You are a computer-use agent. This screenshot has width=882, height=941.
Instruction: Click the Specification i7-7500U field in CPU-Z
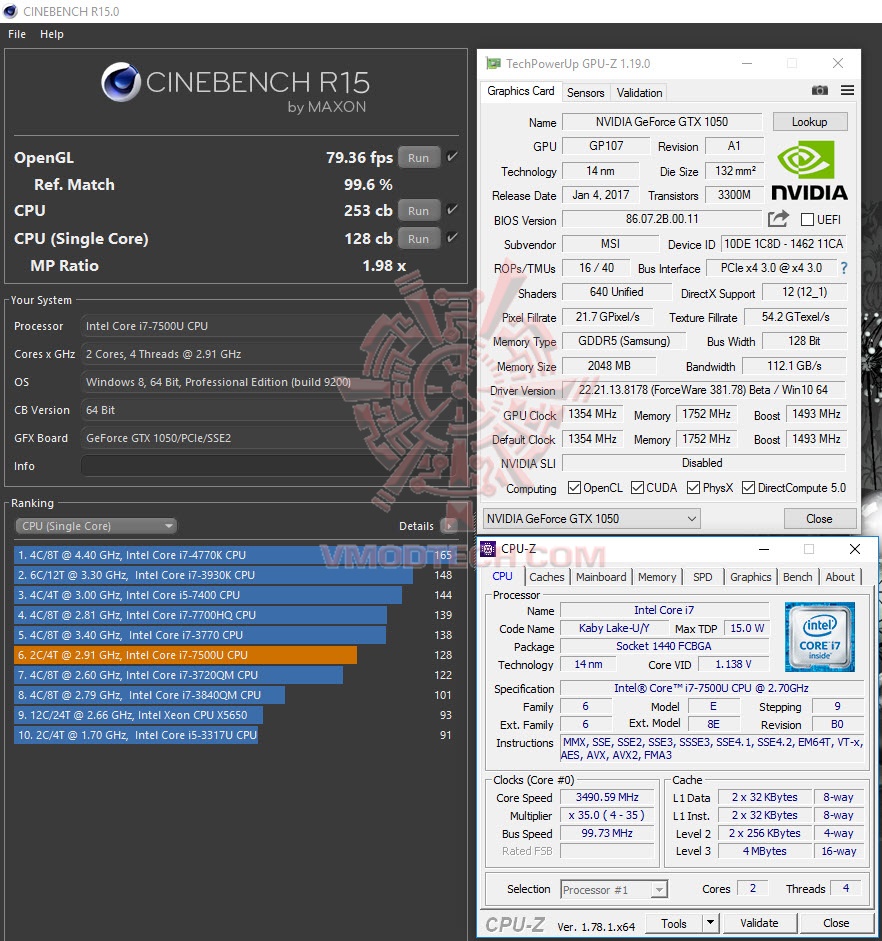coord(712,688)
